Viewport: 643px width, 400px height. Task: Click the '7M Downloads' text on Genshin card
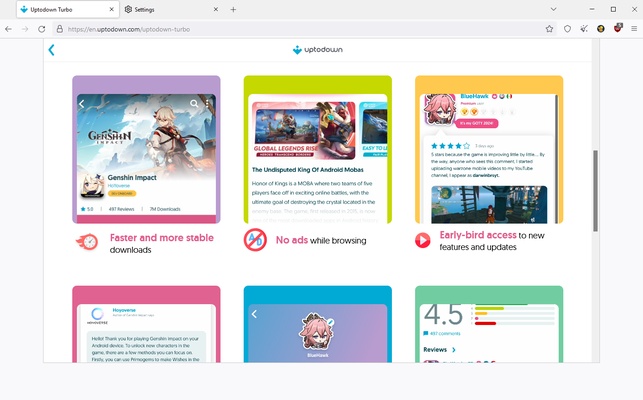(165, 209)
